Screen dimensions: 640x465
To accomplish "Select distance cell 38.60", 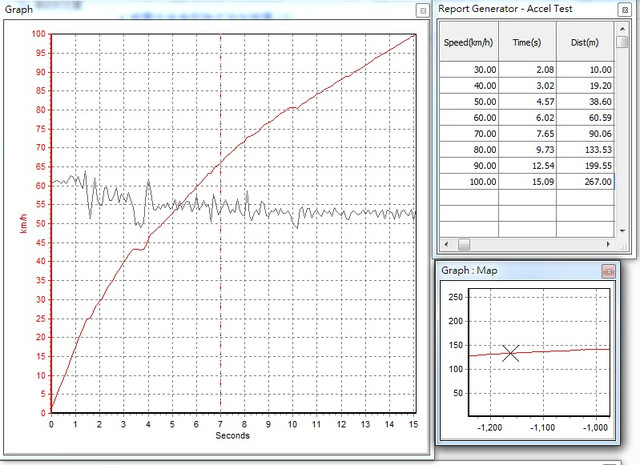I will point(585,102).
